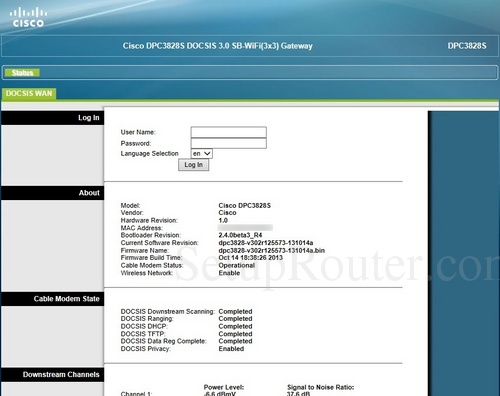
Task: Click the Log In button
Action: pyautogui.click(x=193, y=165)
